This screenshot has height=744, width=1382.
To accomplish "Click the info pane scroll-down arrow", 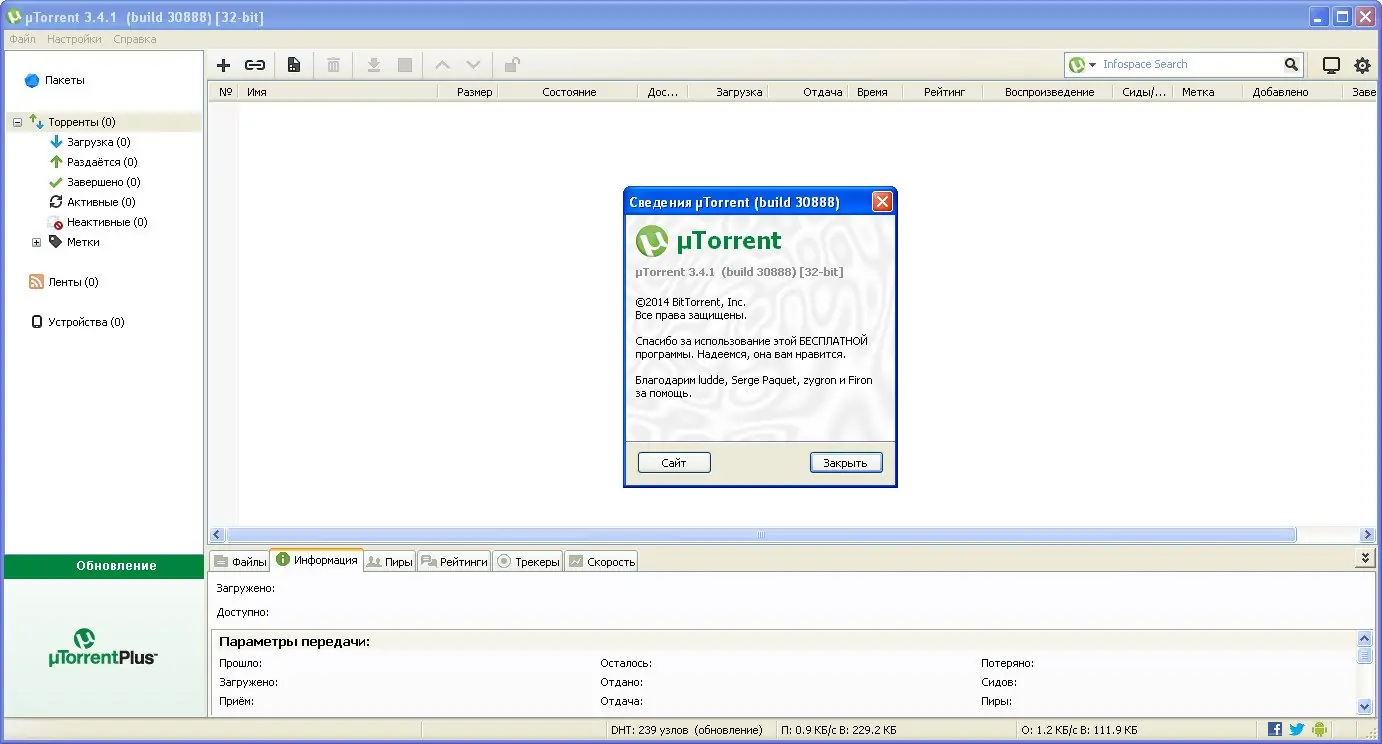I will [x=1366, y=706].
